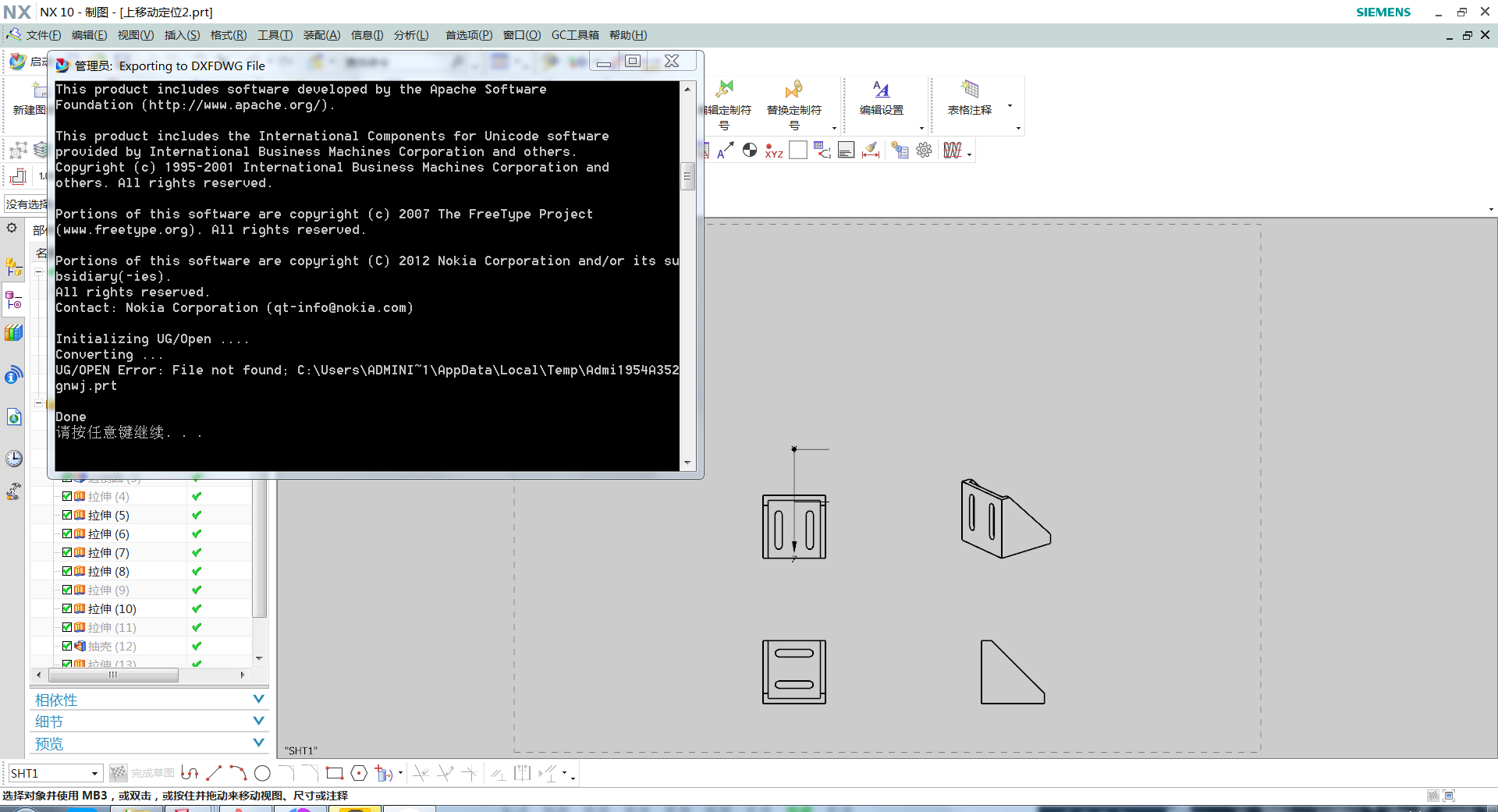Uncheck the 拉伸 (11) feature checkbox
The width and height of the screenshot is (1498, 812).
coord(67,627)
